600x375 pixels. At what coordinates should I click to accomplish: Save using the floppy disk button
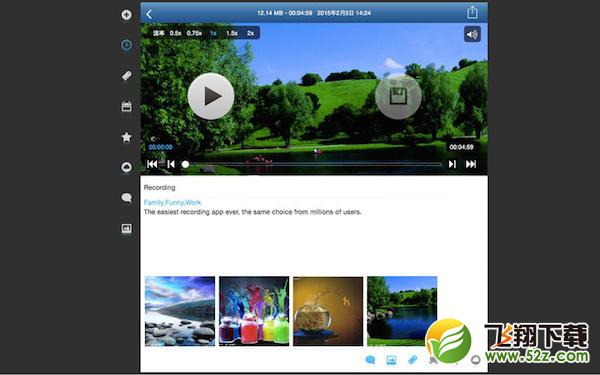click(398, 96)
